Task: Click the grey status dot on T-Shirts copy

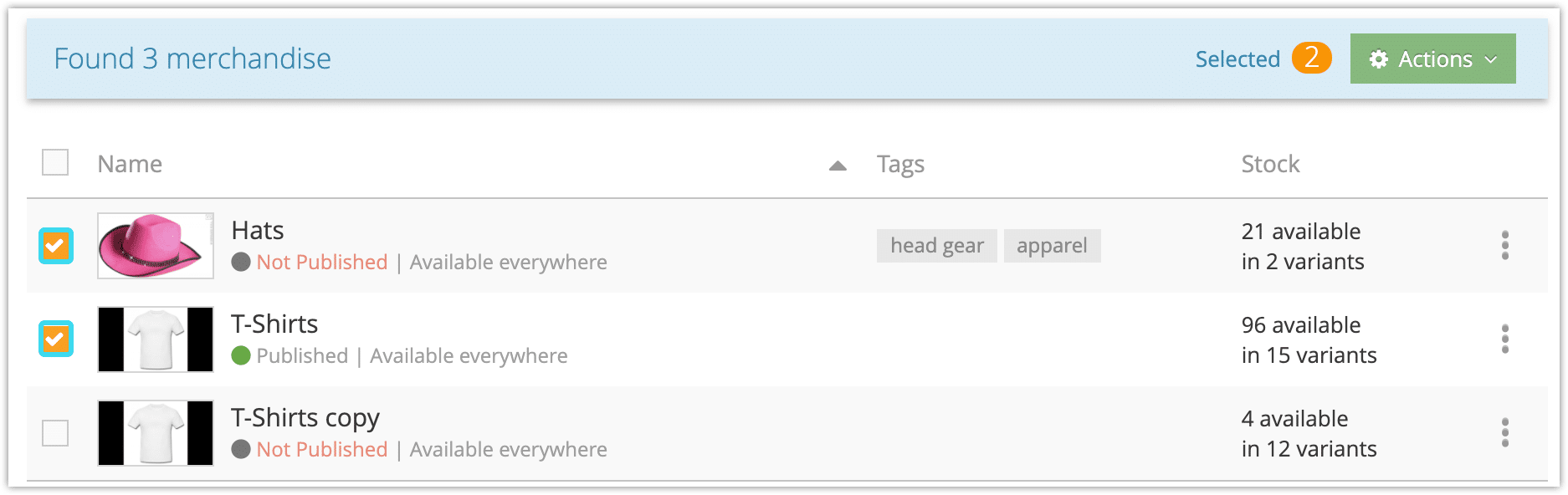Action: click(241, 450)
